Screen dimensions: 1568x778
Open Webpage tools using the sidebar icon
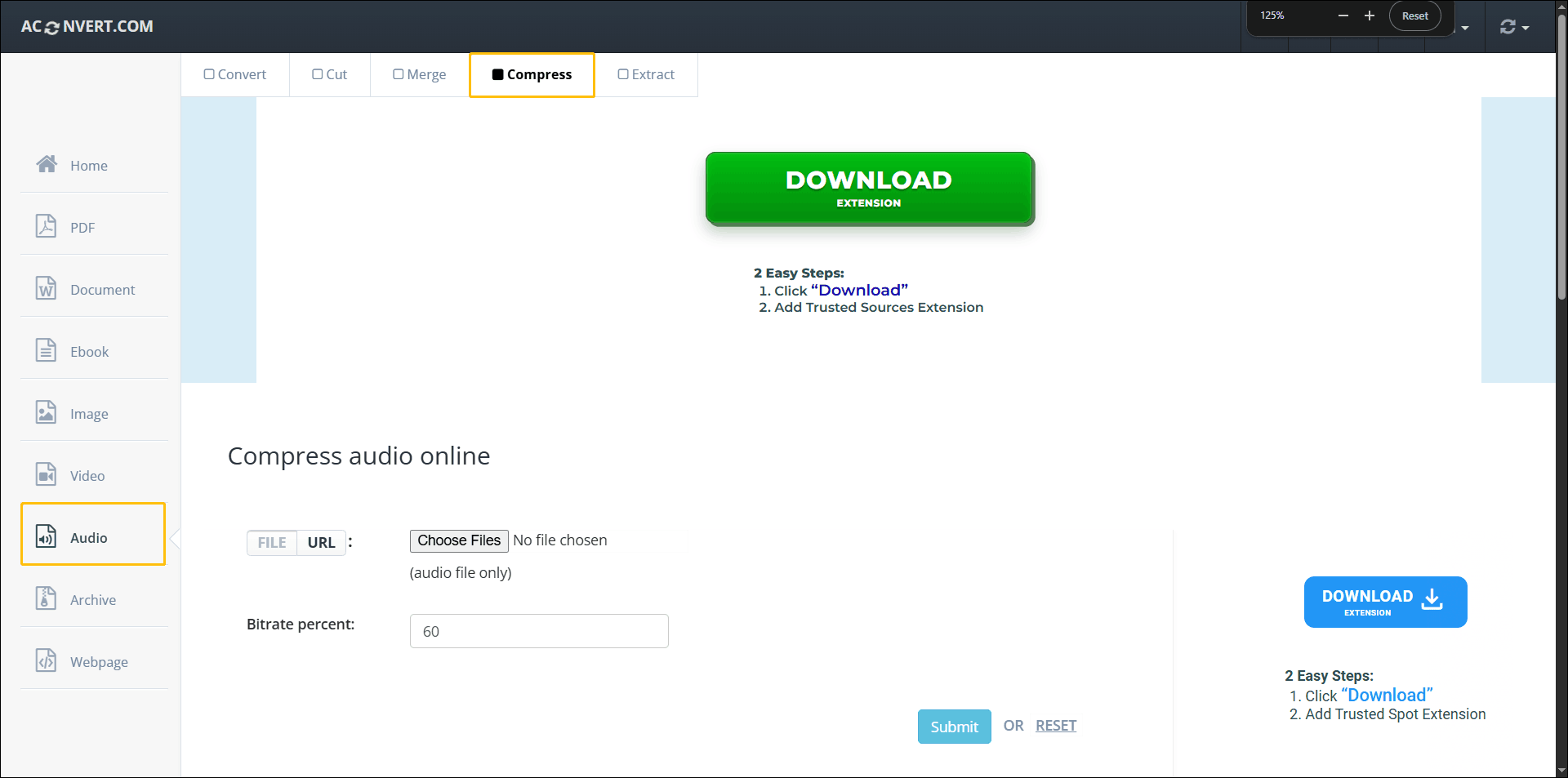coord(47,660)
